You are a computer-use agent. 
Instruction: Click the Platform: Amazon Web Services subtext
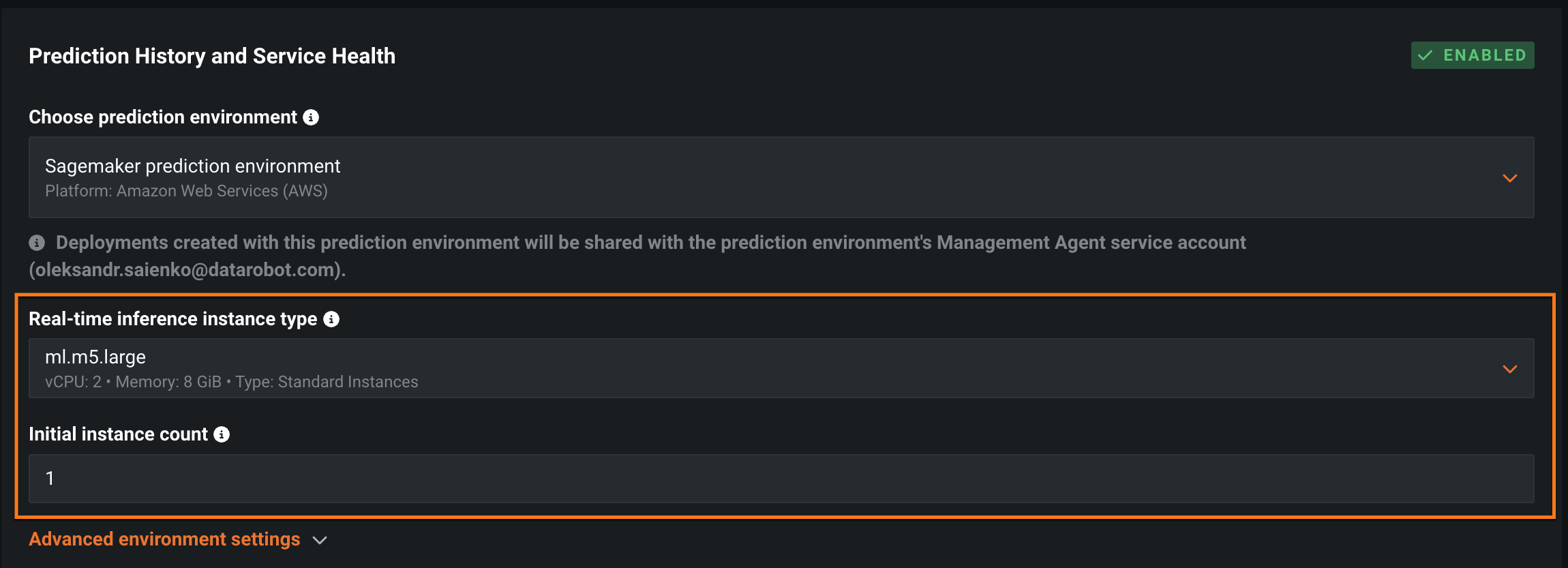[x=186, y=191]
